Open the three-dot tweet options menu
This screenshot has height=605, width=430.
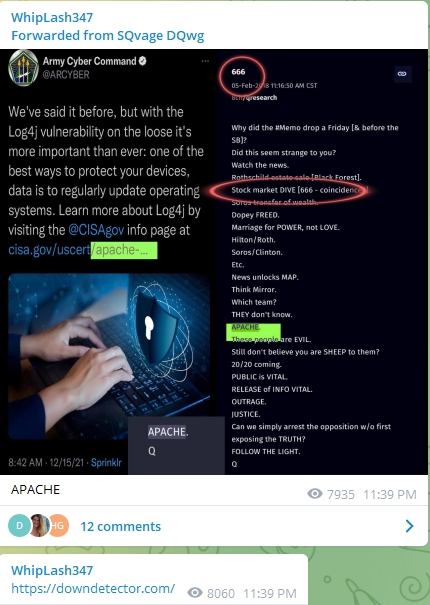pyautogui.click(x=205, y=61)
